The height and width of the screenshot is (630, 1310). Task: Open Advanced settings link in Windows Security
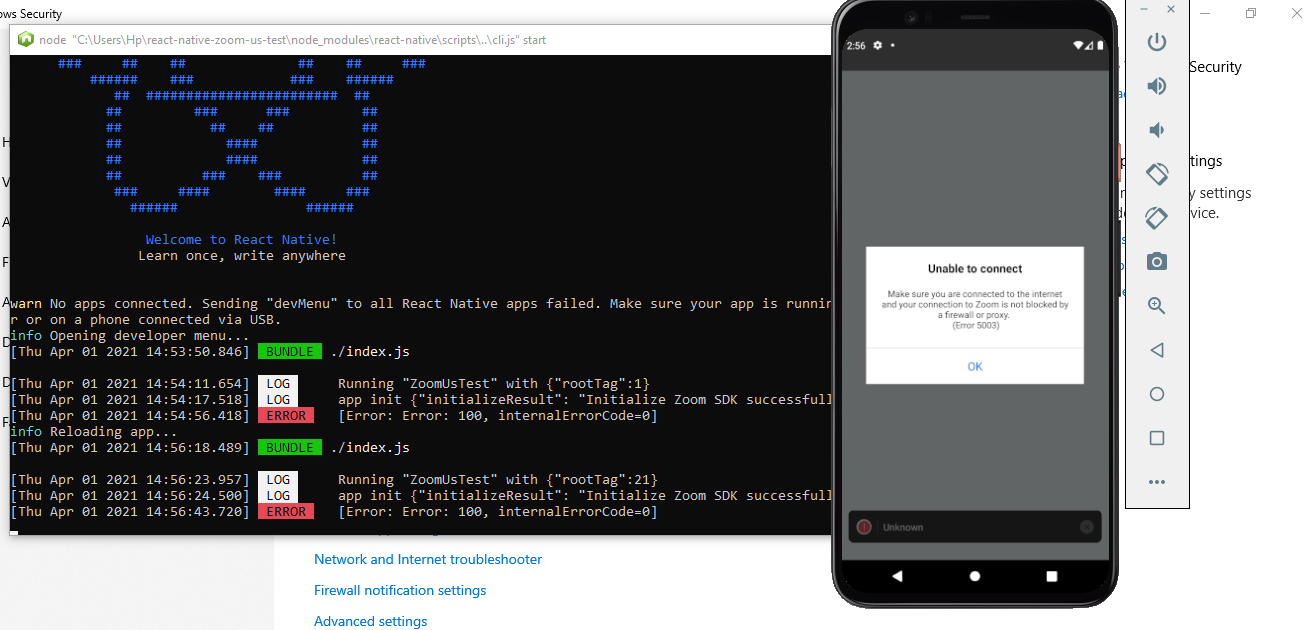[370, 622]
